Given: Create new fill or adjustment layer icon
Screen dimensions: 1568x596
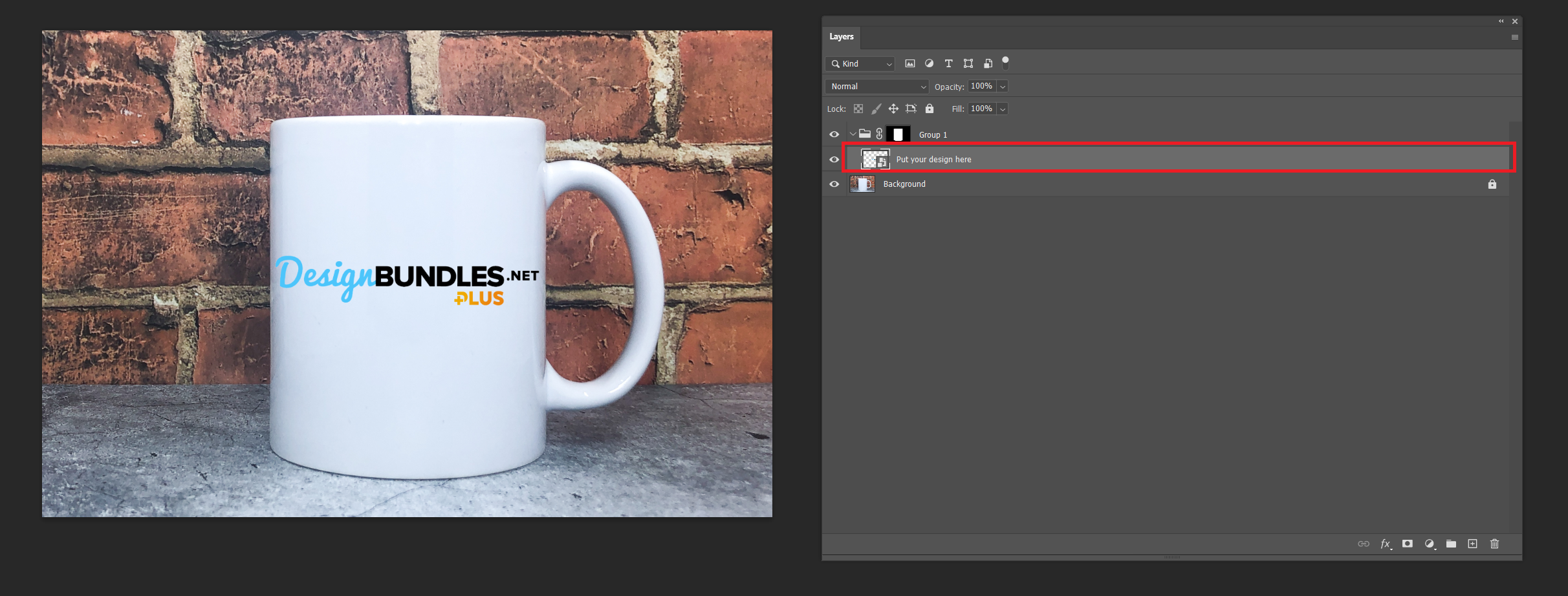Looking at the screenshot, I should pos(1430,544).
